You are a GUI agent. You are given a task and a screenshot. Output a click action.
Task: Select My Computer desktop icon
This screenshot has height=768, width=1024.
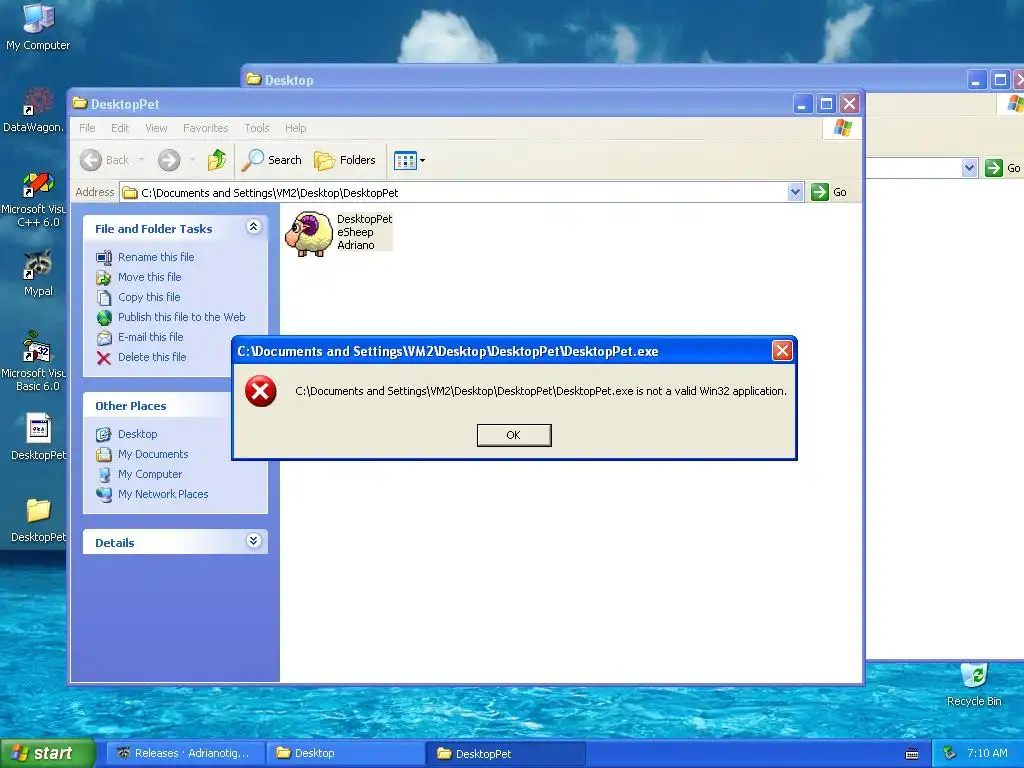tap(38, 26)
